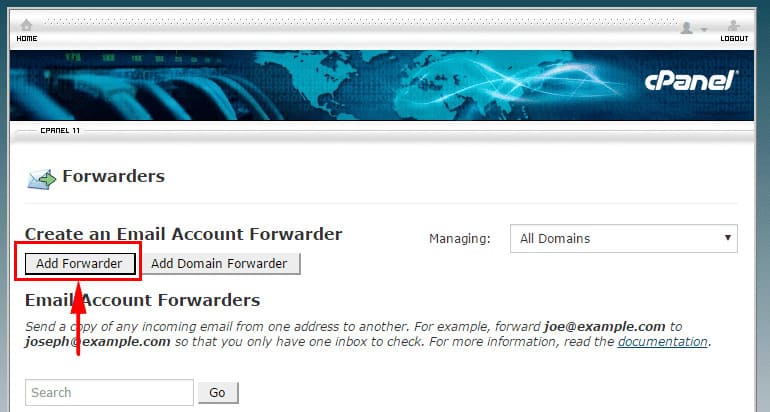The height and width of the screenshot is (412, 770).
Task: Click the Logout person icon
Action: pos(734,26)
